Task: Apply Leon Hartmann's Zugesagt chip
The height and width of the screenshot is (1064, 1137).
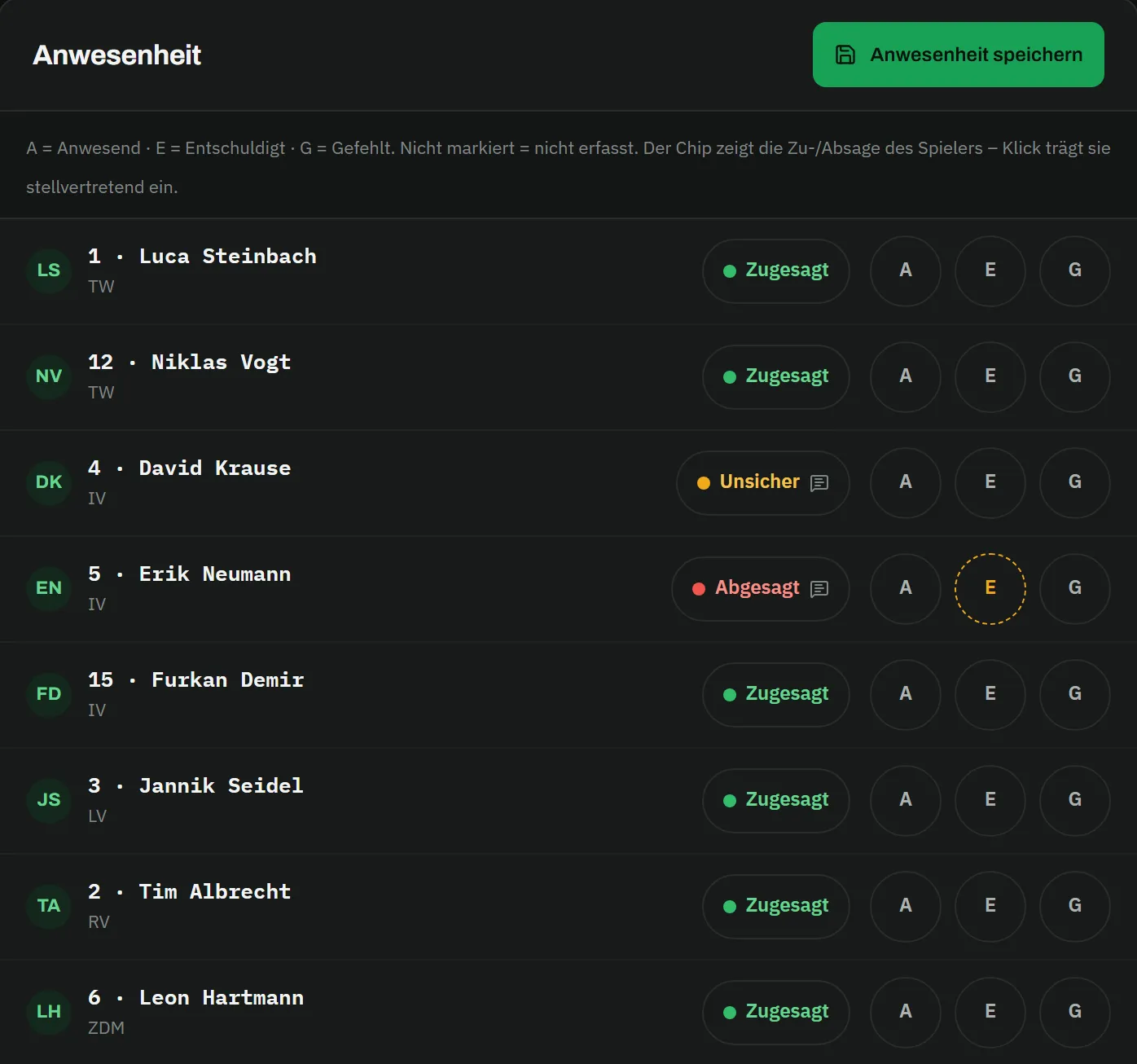Action: click(x=776, y=1013)
